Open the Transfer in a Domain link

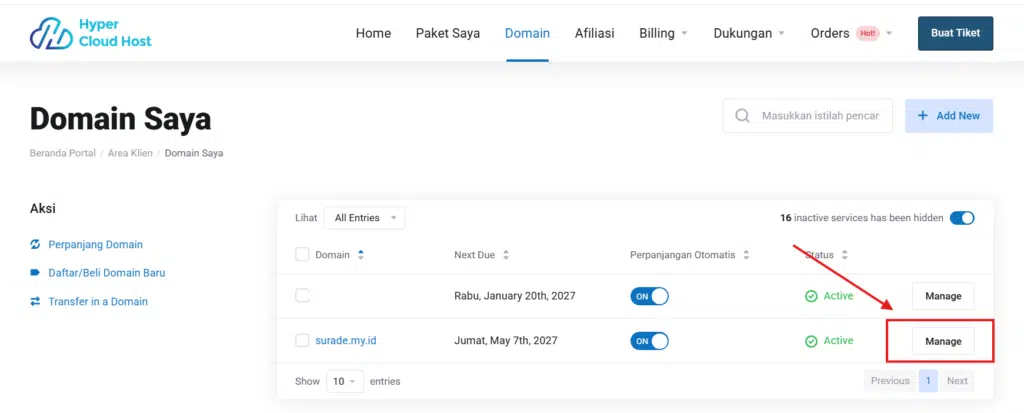click(98, 302)
